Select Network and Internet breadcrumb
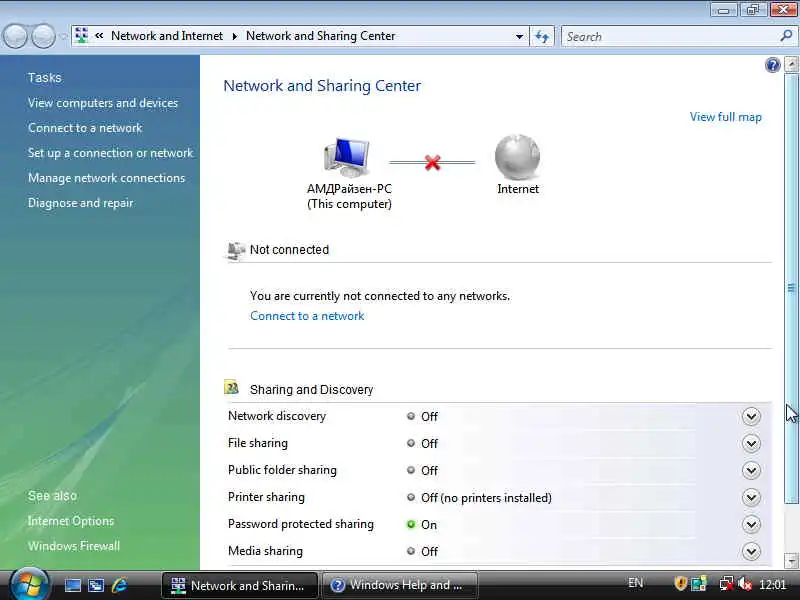 (x=167, y=36)
